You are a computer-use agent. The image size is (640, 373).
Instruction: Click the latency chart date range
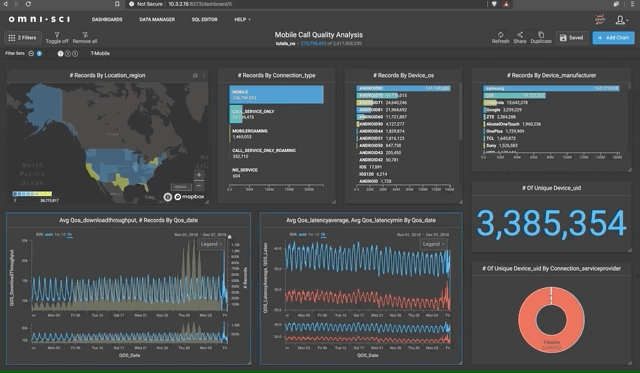pyautogui.click(x=423, y=235)
